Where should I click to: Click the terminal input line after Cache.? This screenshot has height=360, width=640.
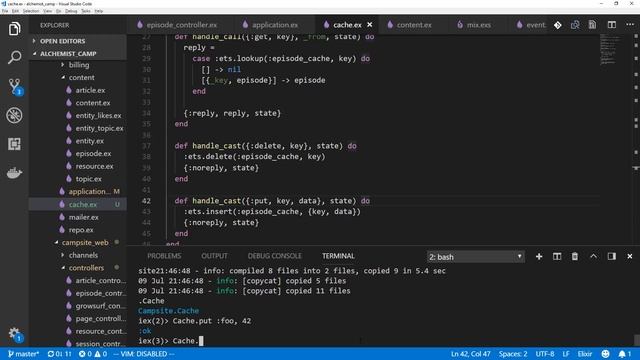pos(201,341)
